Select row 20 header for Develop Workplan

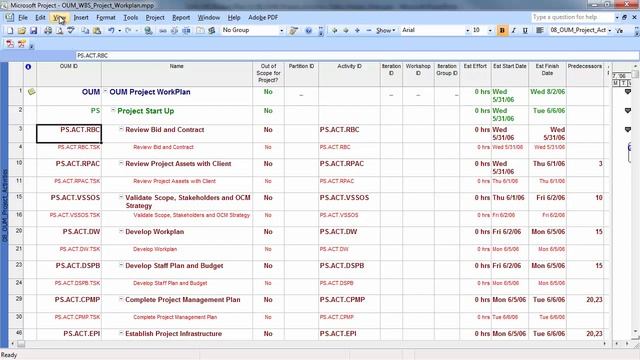[x=16, y=236]
